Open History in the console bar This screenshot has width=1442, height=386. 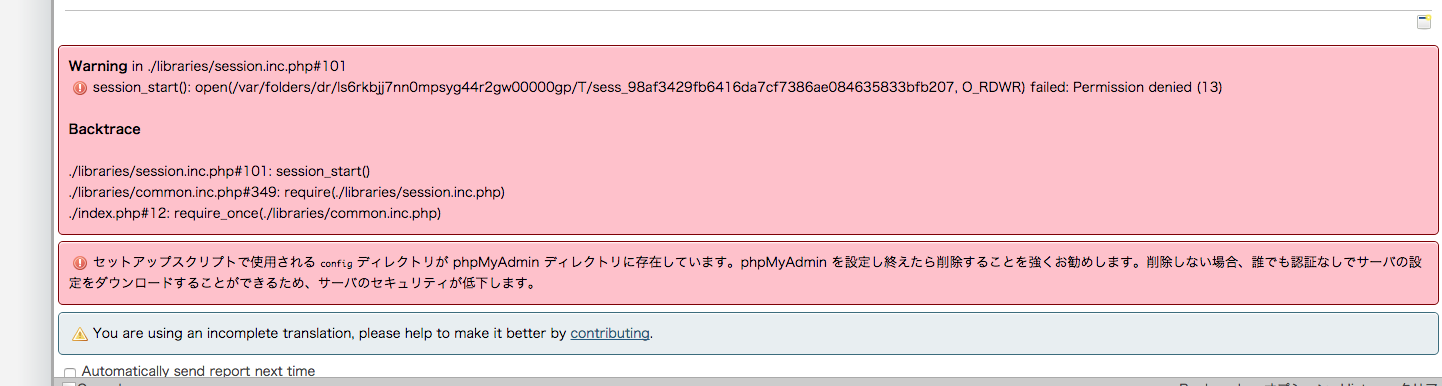[1360, 384]
